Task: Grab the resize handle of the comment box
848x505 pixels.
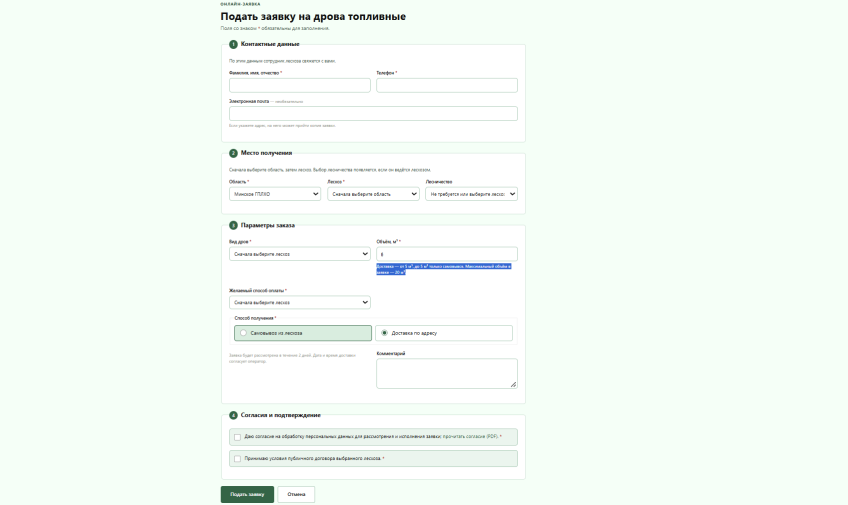Action: tap(513, 384)
